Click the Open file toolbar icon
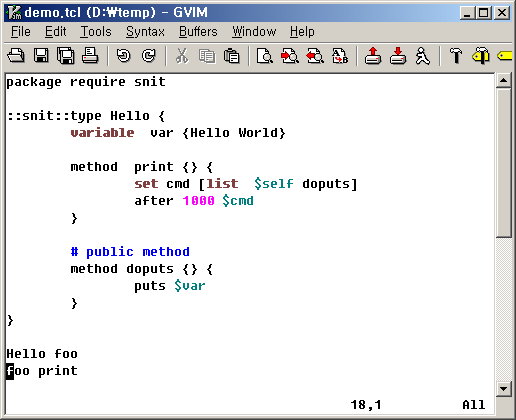Screen dimensions: 516x420 (16, 55)
